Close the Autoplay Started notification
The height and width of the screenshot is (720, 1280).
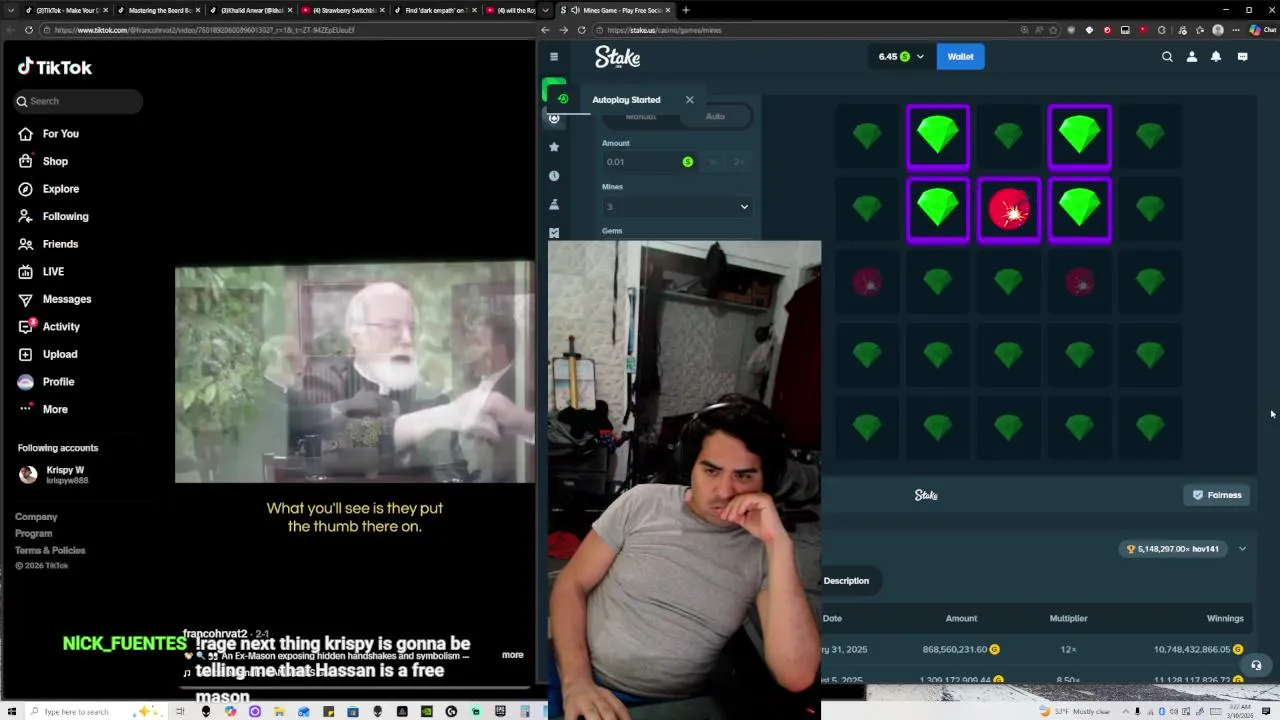click(x=689, y=100)
